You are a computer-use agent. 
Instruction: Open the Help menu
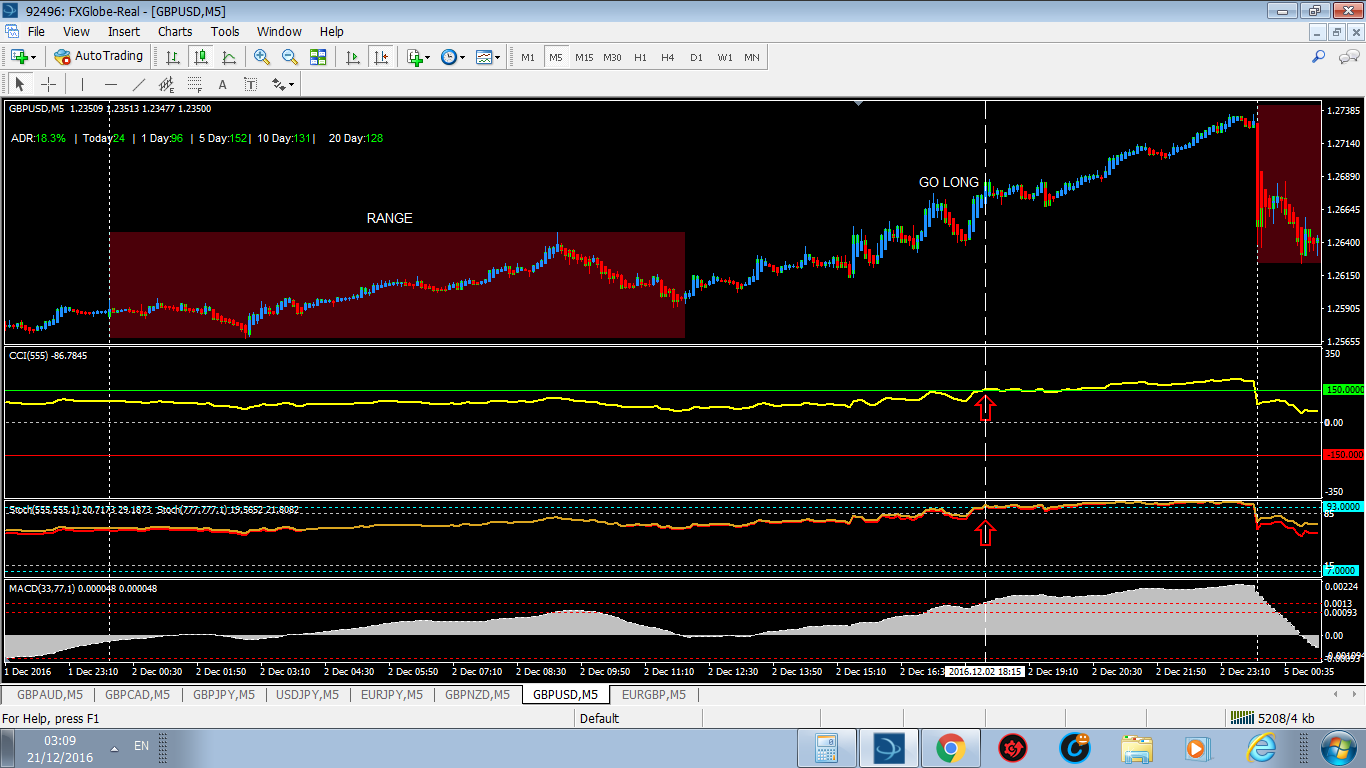[332, 31]
